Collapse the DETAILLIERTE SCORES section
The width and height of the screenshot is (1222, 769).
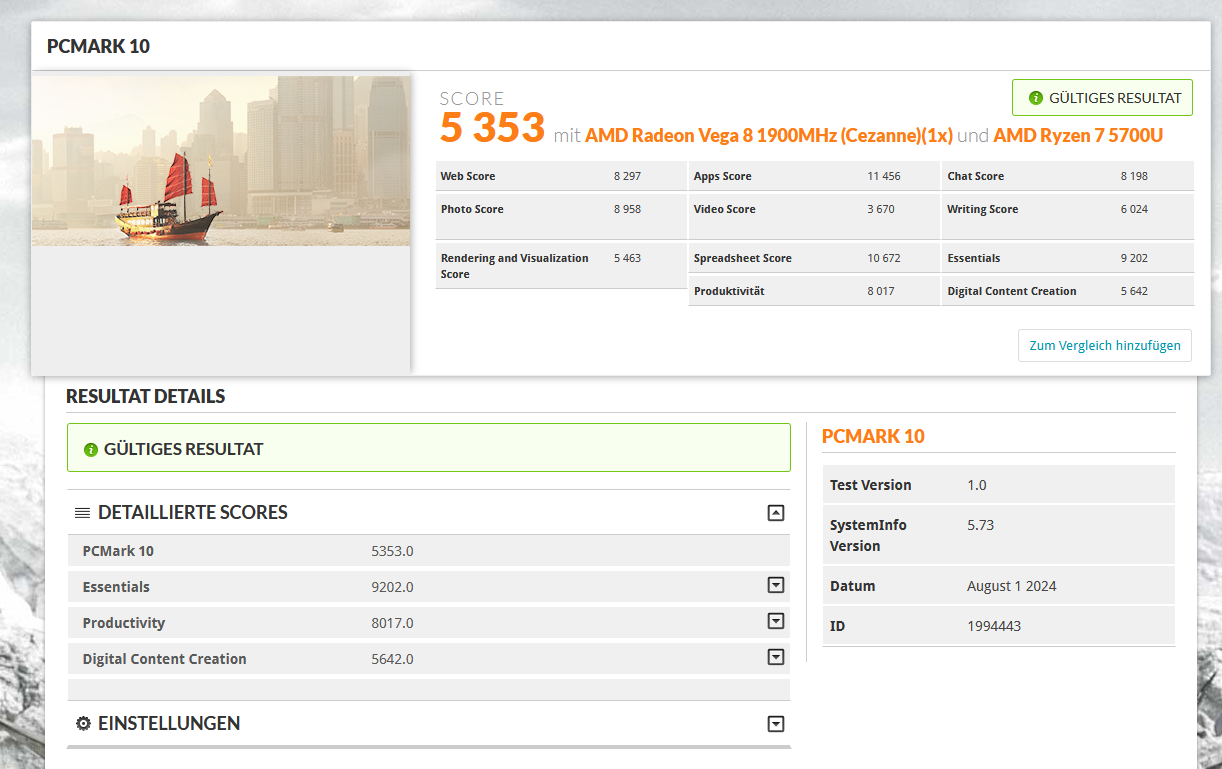pyautogui.click(x=775, y=513)
